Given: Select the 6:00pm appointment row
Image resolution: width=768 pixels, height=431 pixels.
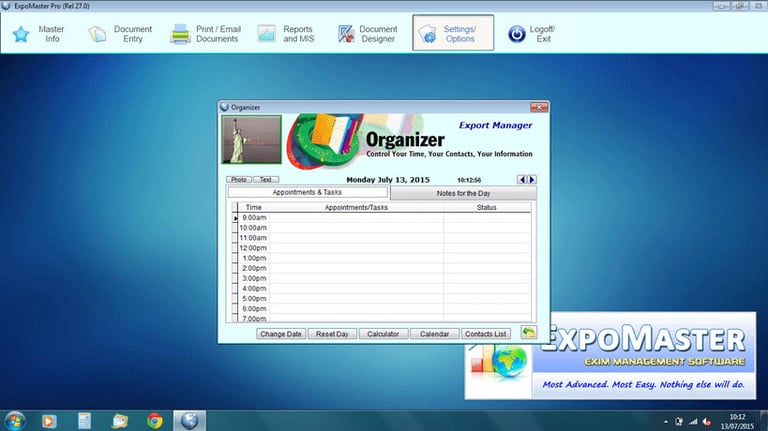Looking at the screenshot, I should point(381,309).
